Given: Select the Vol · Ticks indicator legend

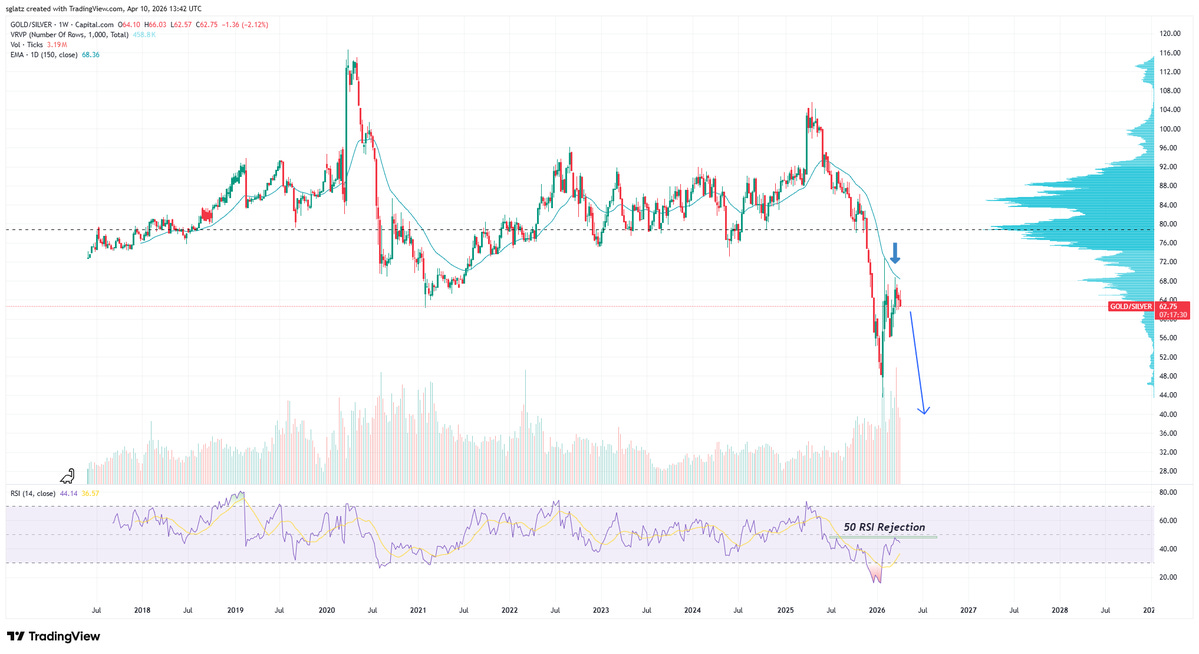Looking at the screenshot, I should 27,44.
